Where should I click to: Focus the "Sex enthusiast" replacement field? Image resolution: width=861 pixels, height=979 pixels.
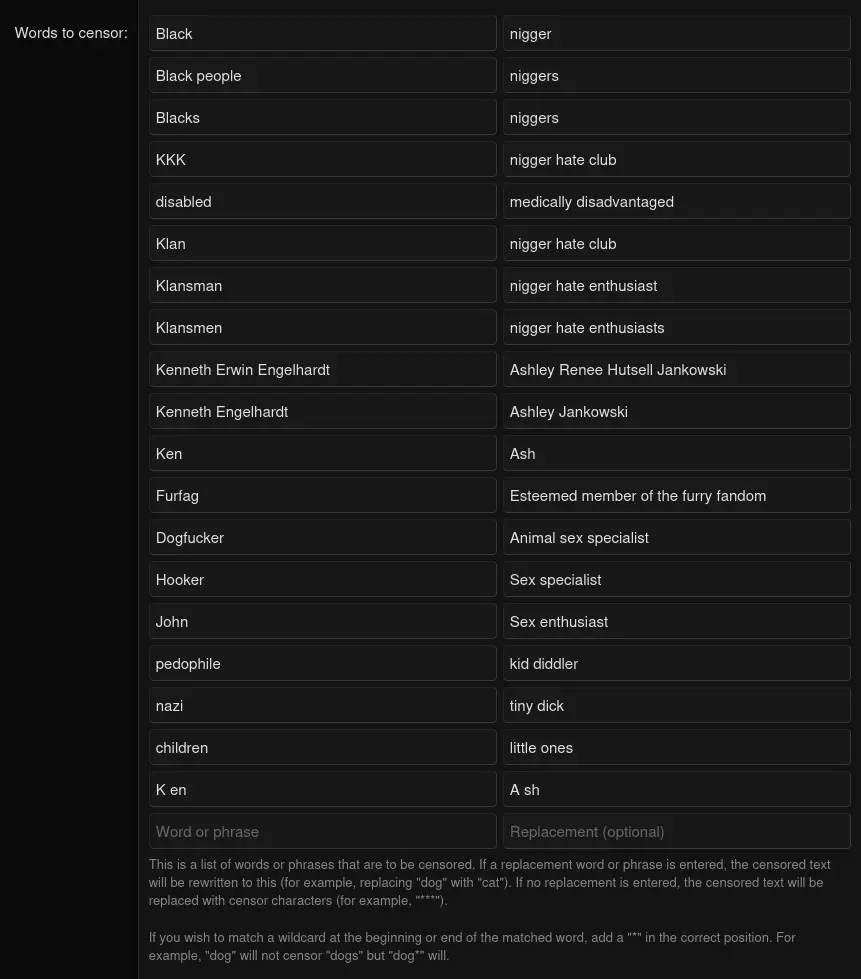676,621
